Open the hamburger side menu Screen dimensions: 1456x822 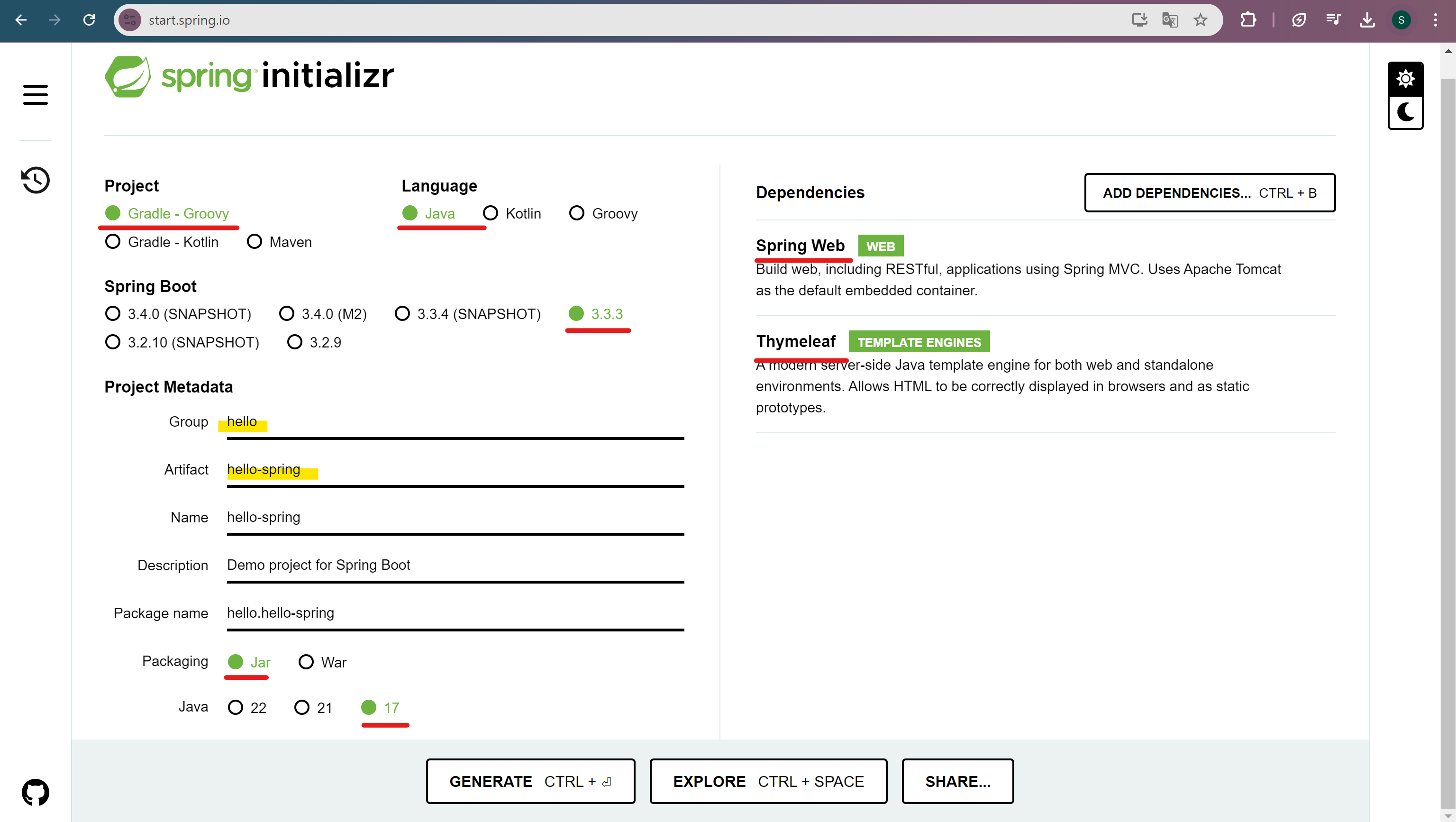tap(35, 94)
